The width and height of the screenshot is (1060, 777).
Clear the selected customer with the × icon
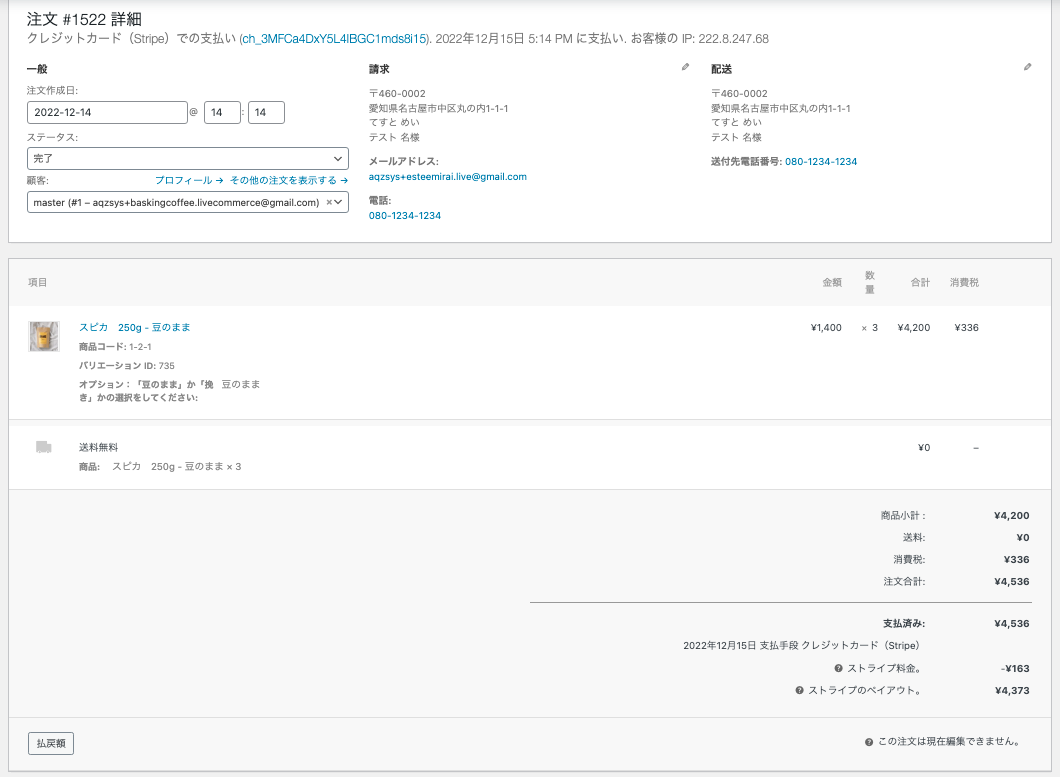point(329,202)
